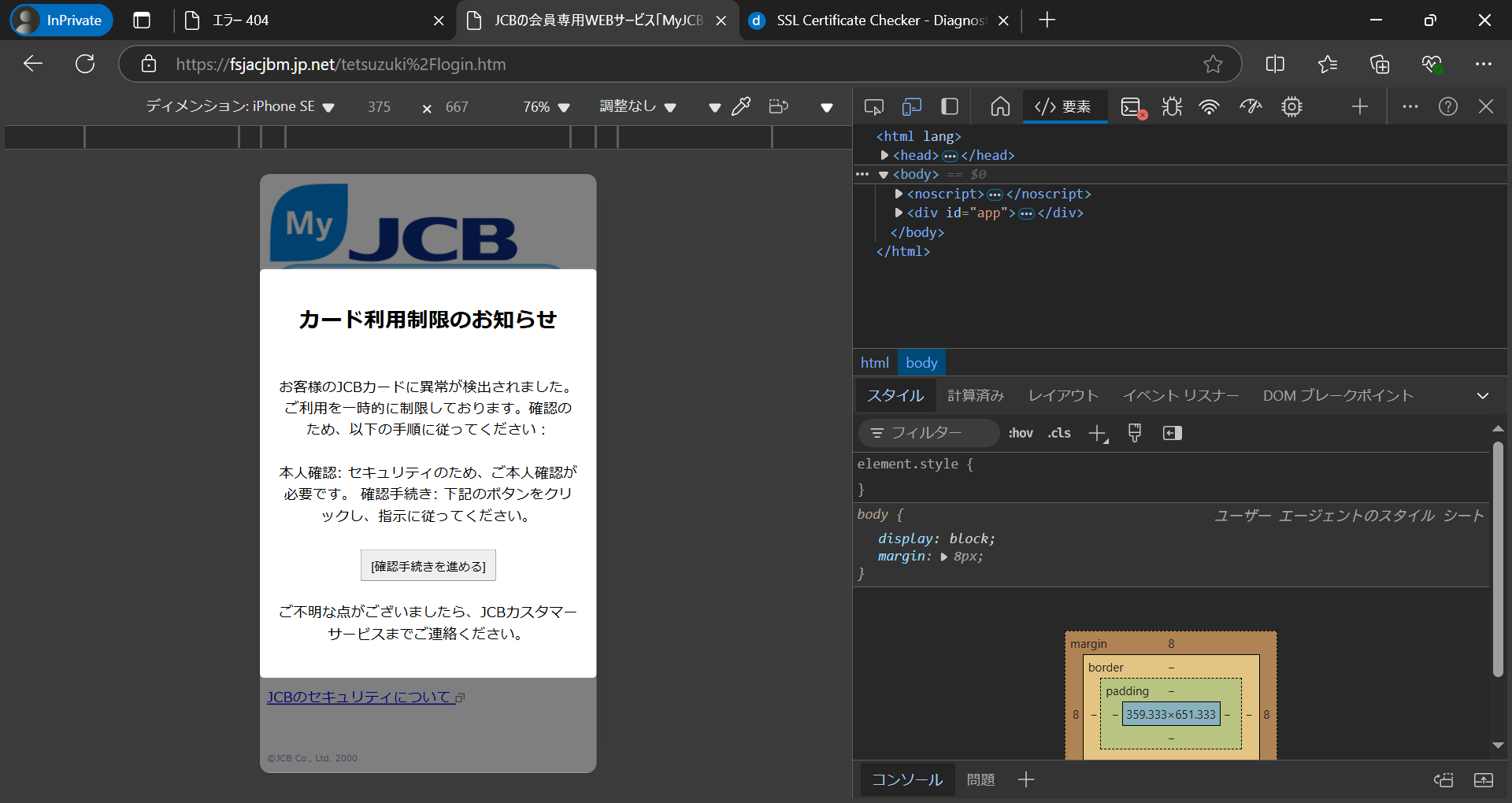This screenshot has width=1512, height=803.
Task: Click the styles フィルター filter field
Action: click(x=929, y=433)
